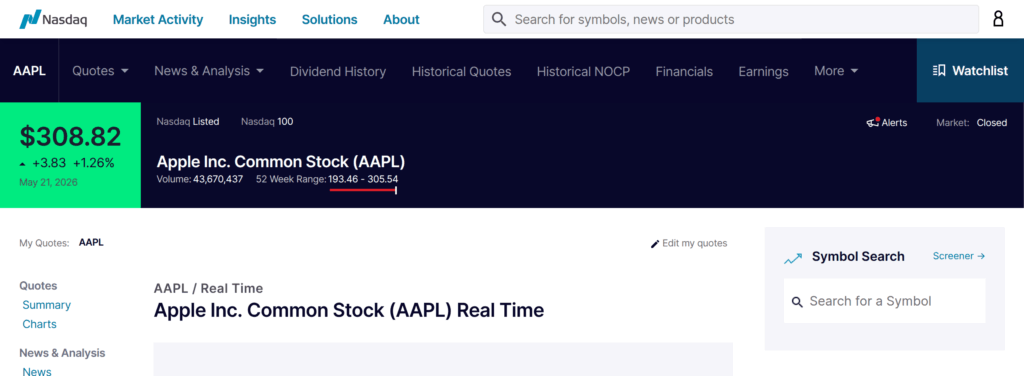Click the Nasdaq logo

click(x=53, y=20)
